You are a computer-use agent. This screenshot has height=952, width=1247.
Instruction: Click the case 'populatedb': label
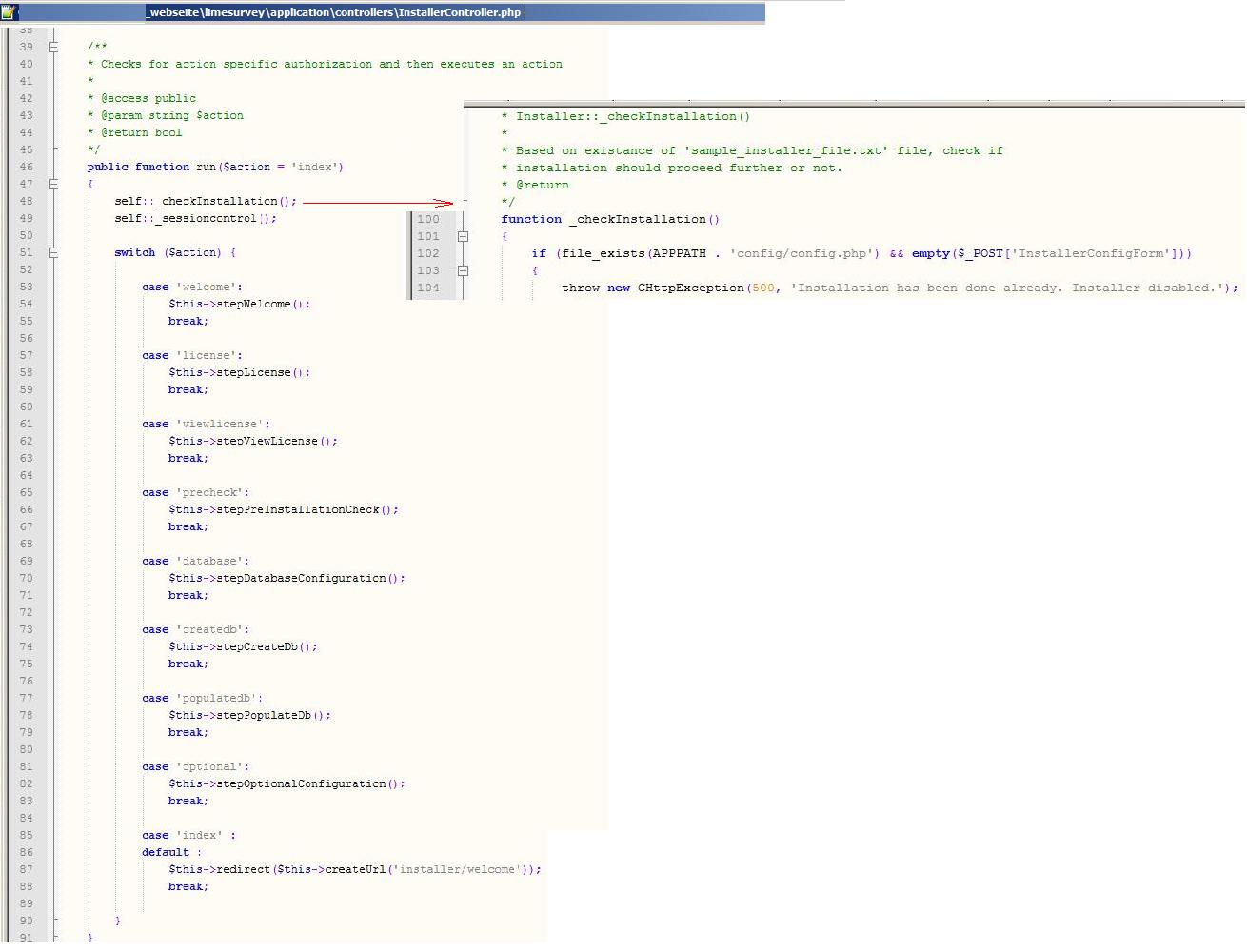[x=202, y=698]
